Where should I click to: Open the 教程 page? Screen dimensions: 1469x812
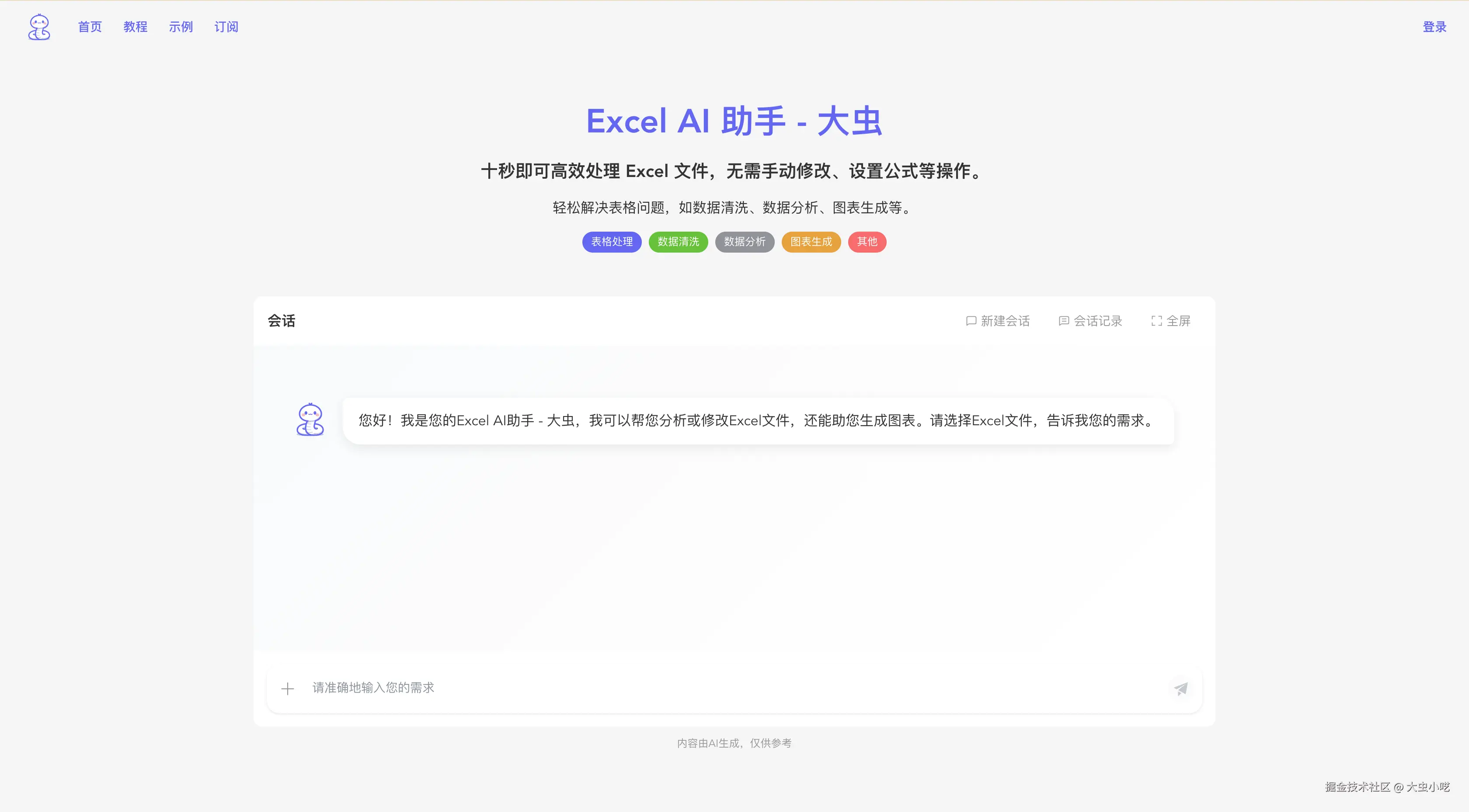pyautogui.click(x=135, y=26)
